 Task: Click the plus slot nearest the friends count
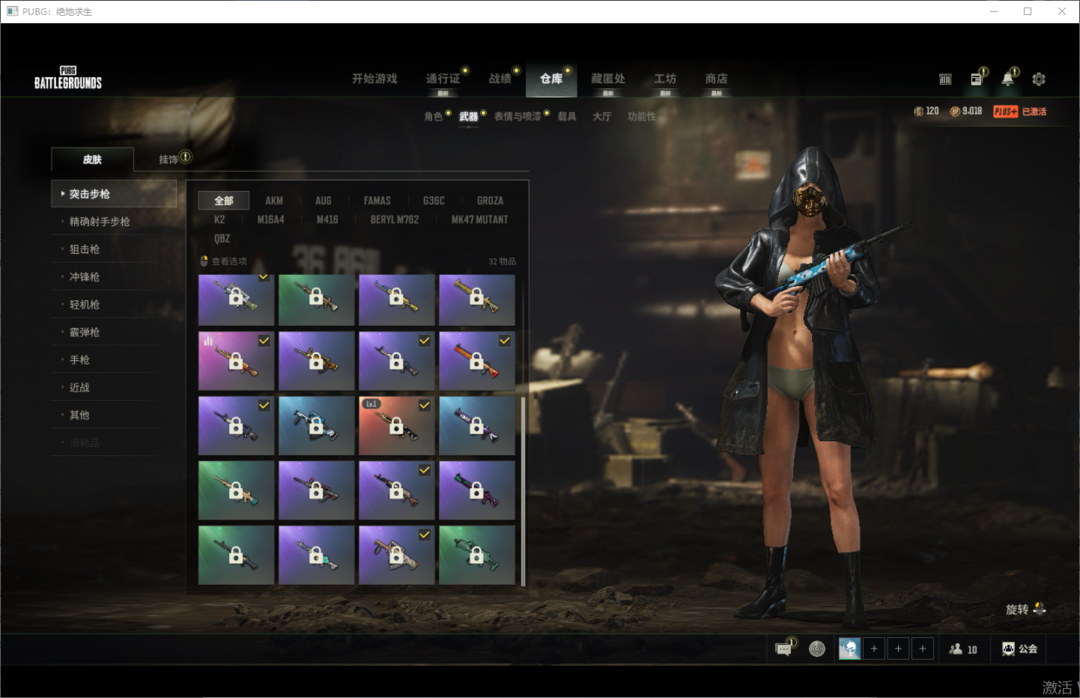922,648
